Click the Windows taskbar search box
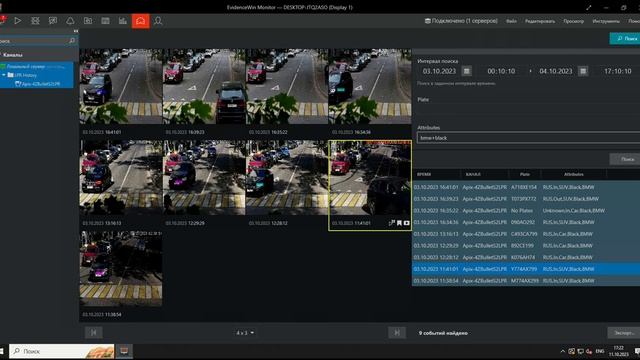This screenshot has width=640, height=360. [x=62, y=351]
